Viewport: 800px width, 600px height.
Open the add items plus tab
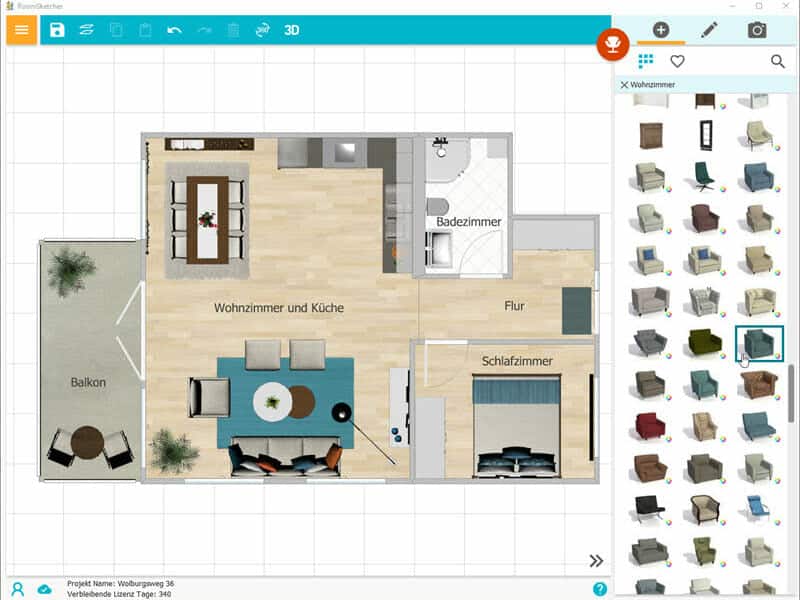(x=660, y=30)
